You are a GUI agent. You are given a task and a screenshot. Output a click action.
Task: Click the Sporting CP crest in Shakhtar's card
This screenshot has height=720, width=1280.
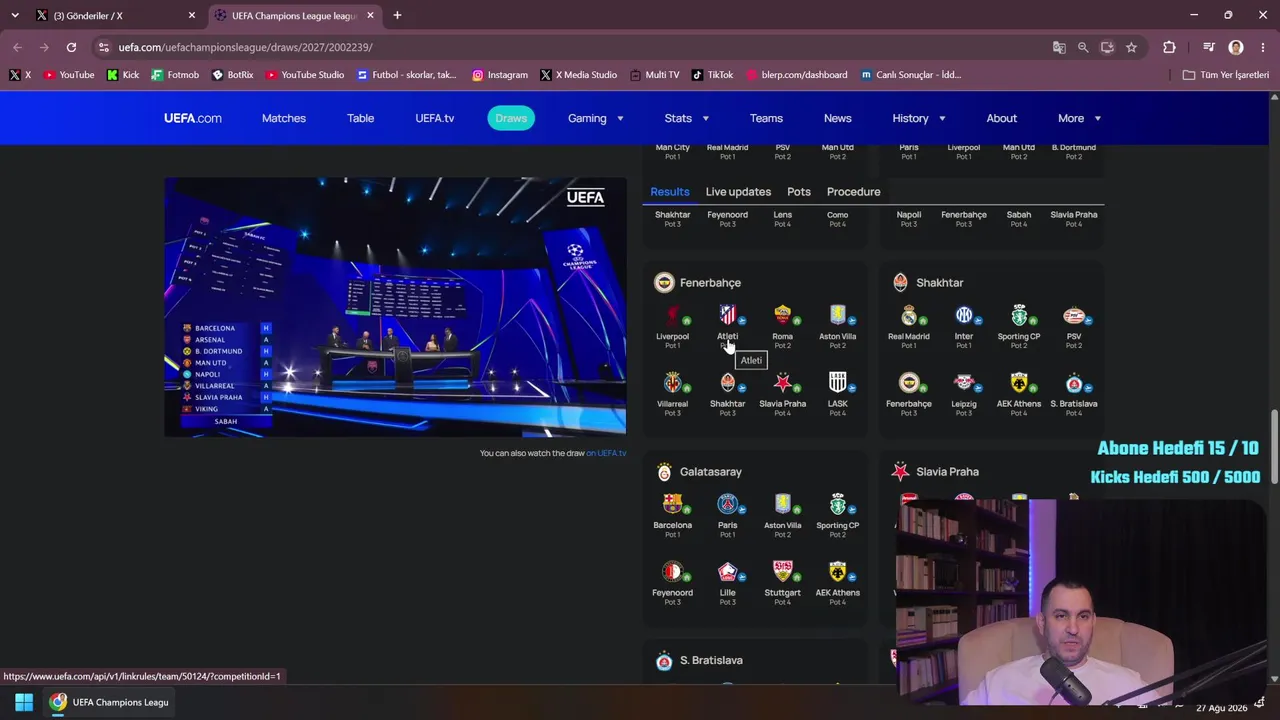coord(1018,316)
